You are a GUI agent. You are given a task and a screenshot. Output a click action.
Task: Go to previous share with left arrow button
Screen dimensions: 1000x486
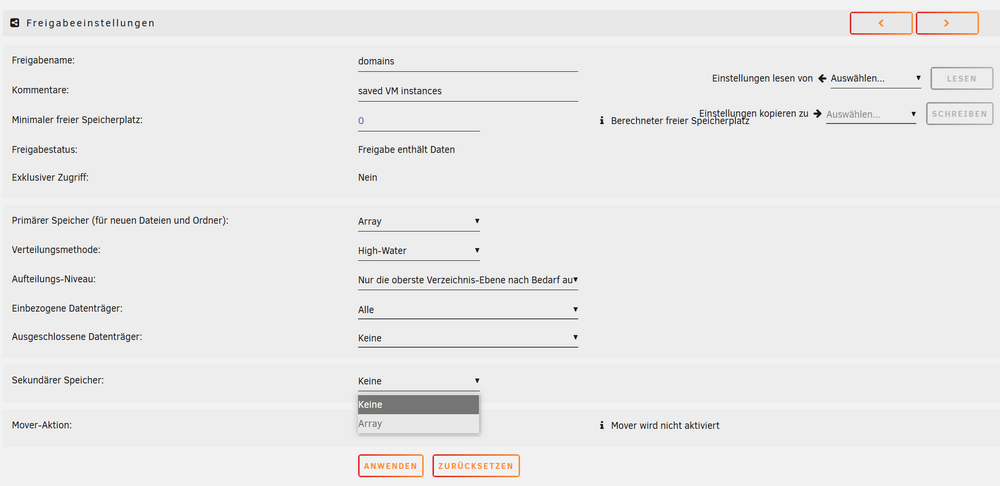(x=881, y=23)
